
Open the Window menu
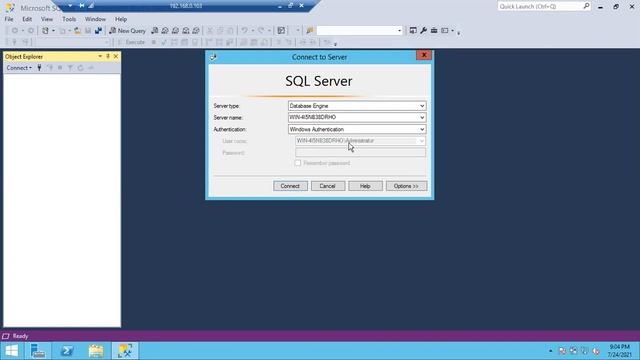(95, 19)
